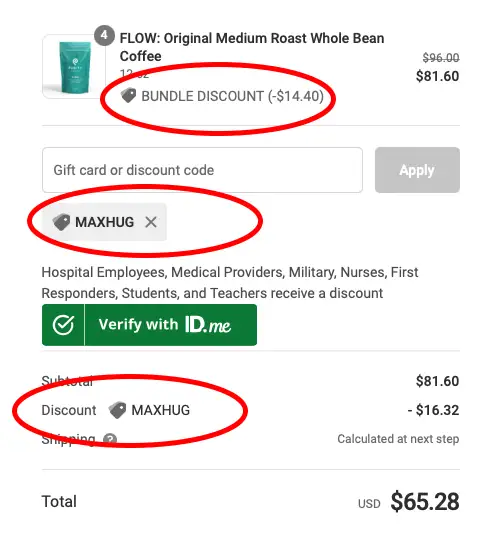Click the checkmark icon on ID.me button

click(63, 325)
